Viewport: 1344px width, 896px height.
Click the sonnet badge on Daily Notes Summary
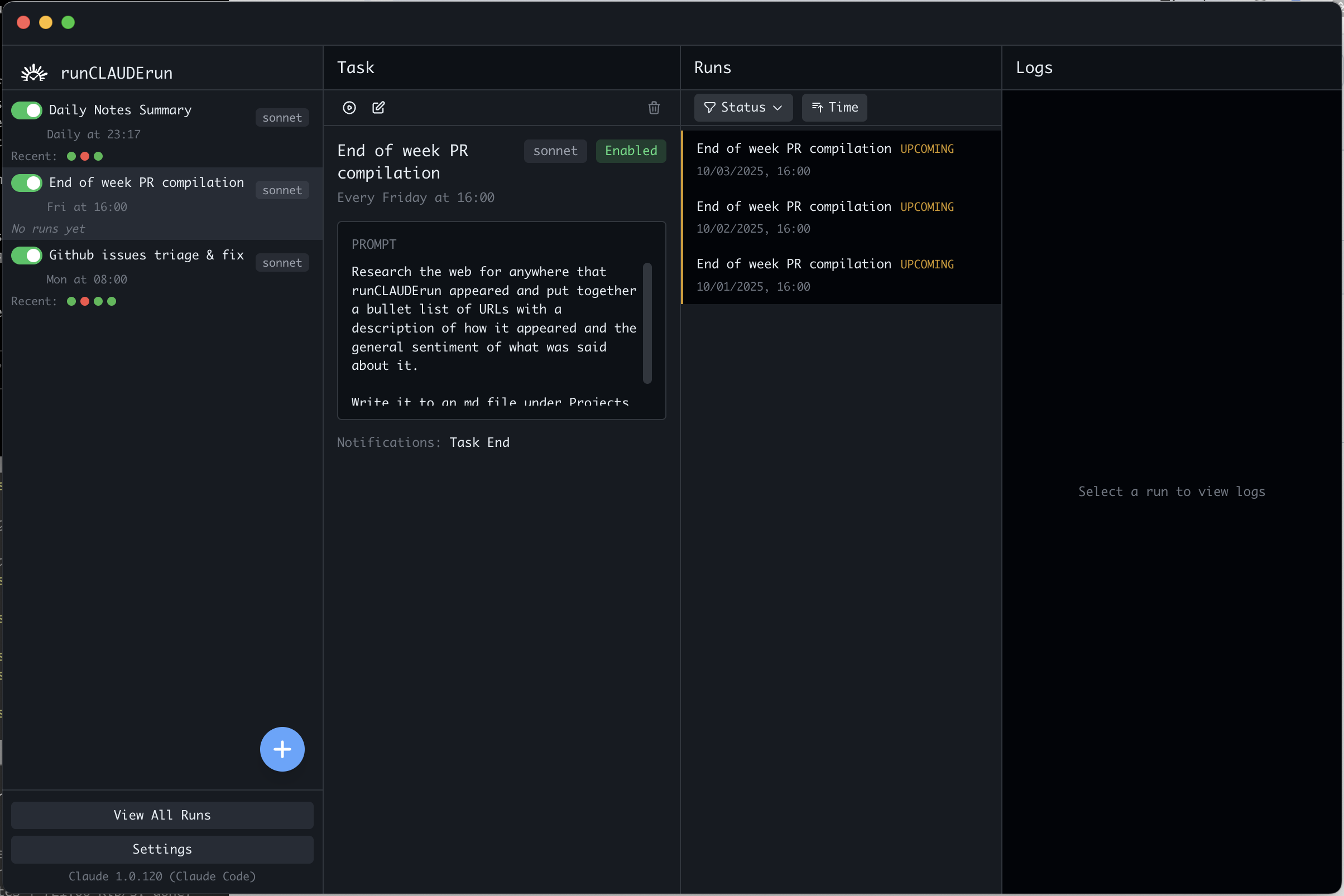pos(282,117)
